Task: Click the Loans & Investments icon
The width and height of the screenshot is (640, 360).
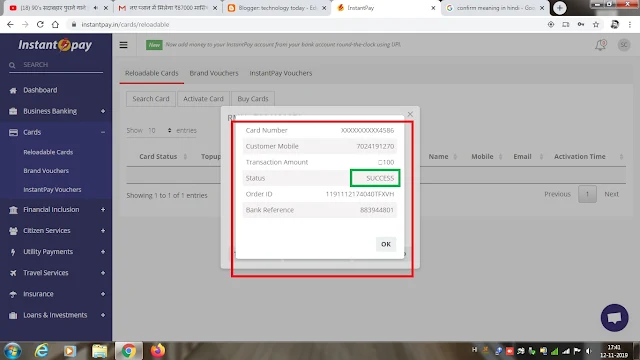Action: click(13, 315)
